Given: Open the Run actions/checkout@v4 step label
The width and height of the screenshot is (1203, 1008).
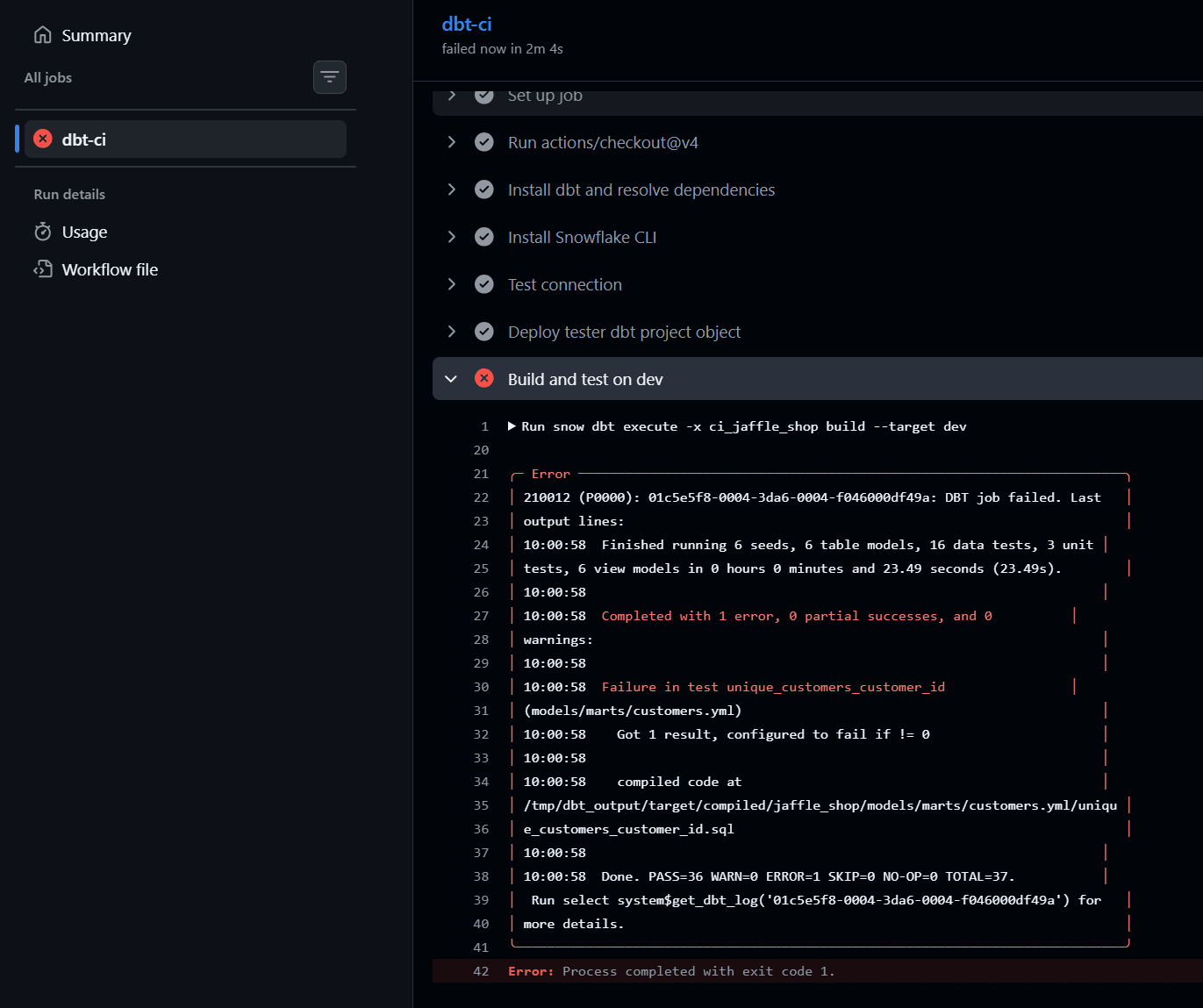Looking at the screenshot, I should point(603,142).
